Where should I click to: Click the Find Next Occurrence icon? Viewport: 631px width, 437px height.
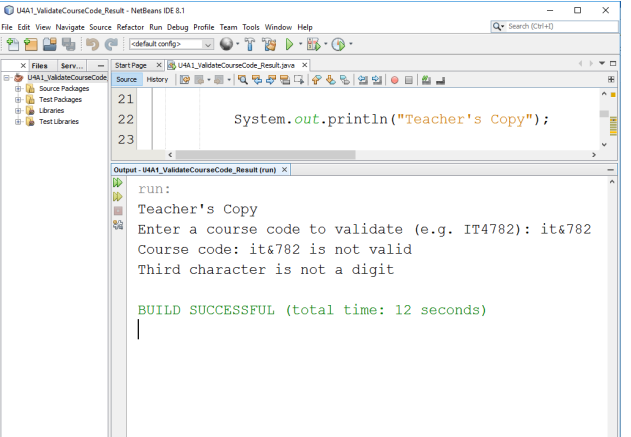[271, 80]
